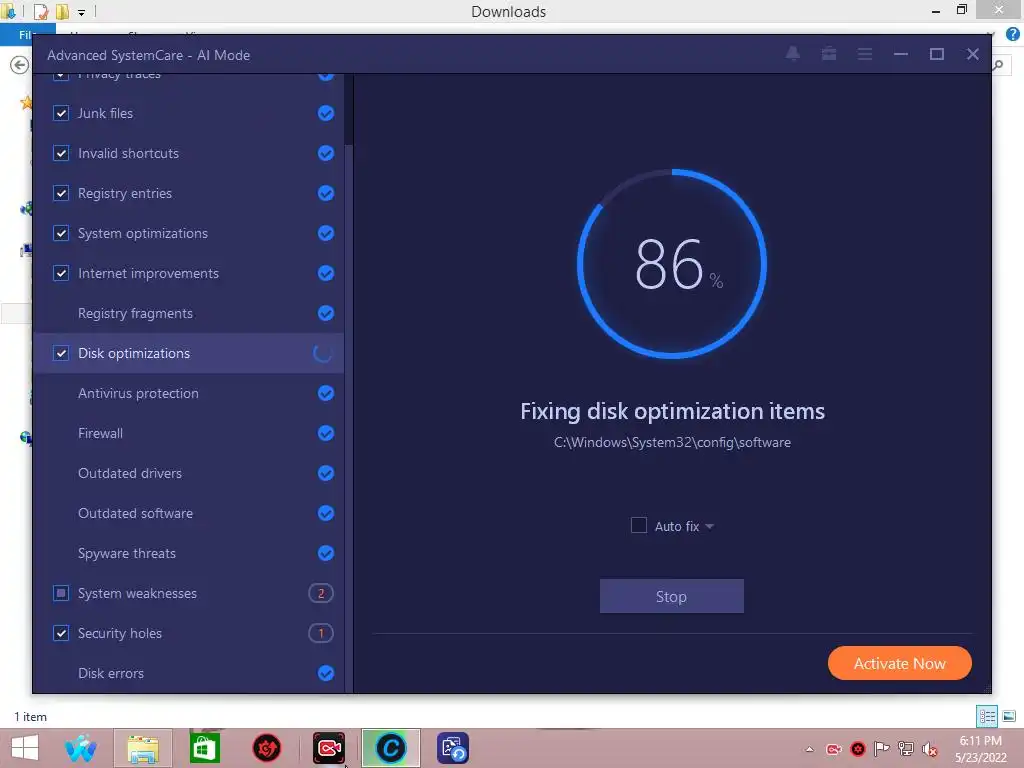The width and height of the screenshot is (1024, 768).
Task: Uncheck the System optimizations checkbox
Action: (x=61, y=233)
